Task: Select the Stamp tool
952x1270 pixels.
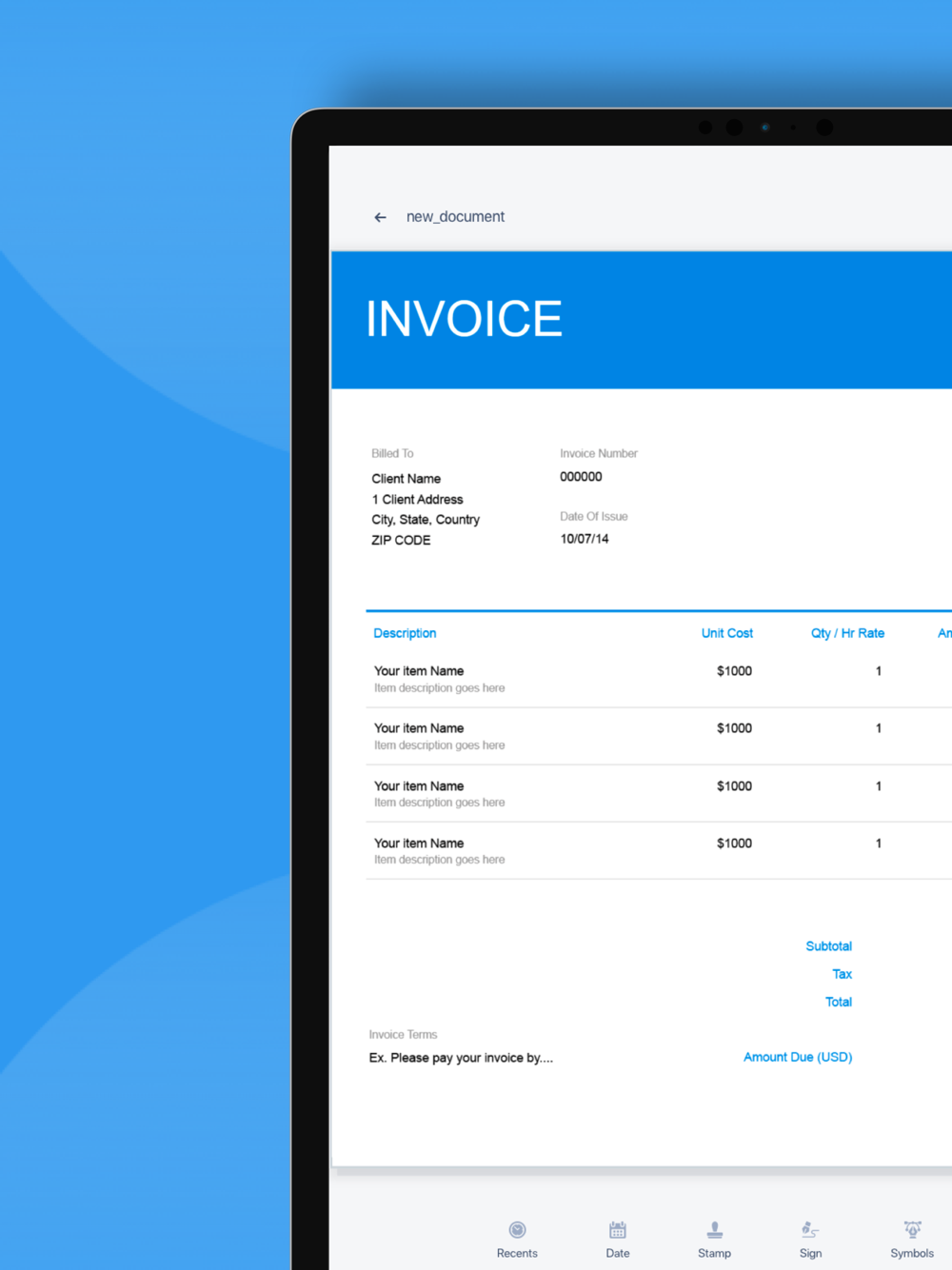Action: [714, 1240]
